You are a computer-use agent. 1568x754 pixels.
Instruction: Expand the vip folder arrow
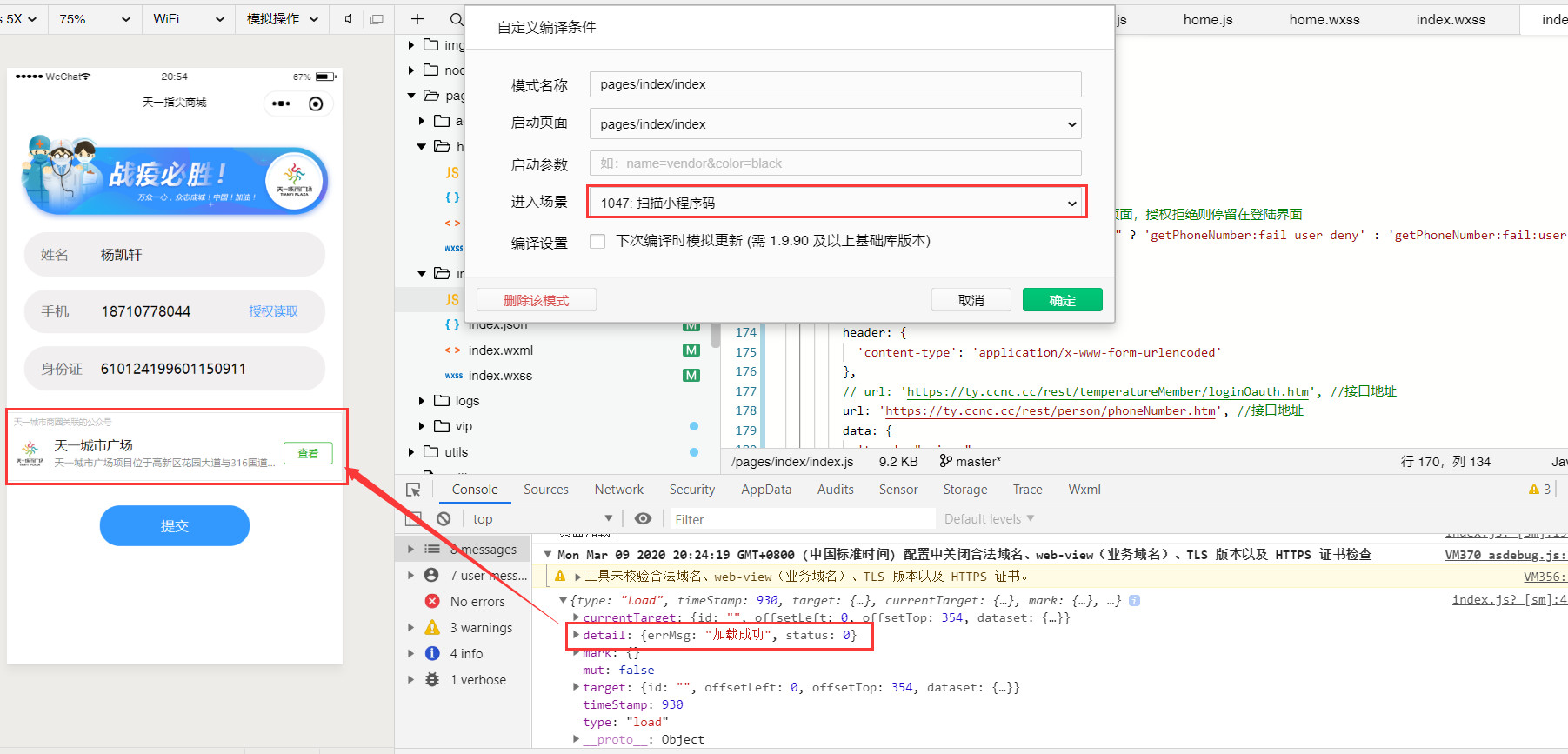422,426
